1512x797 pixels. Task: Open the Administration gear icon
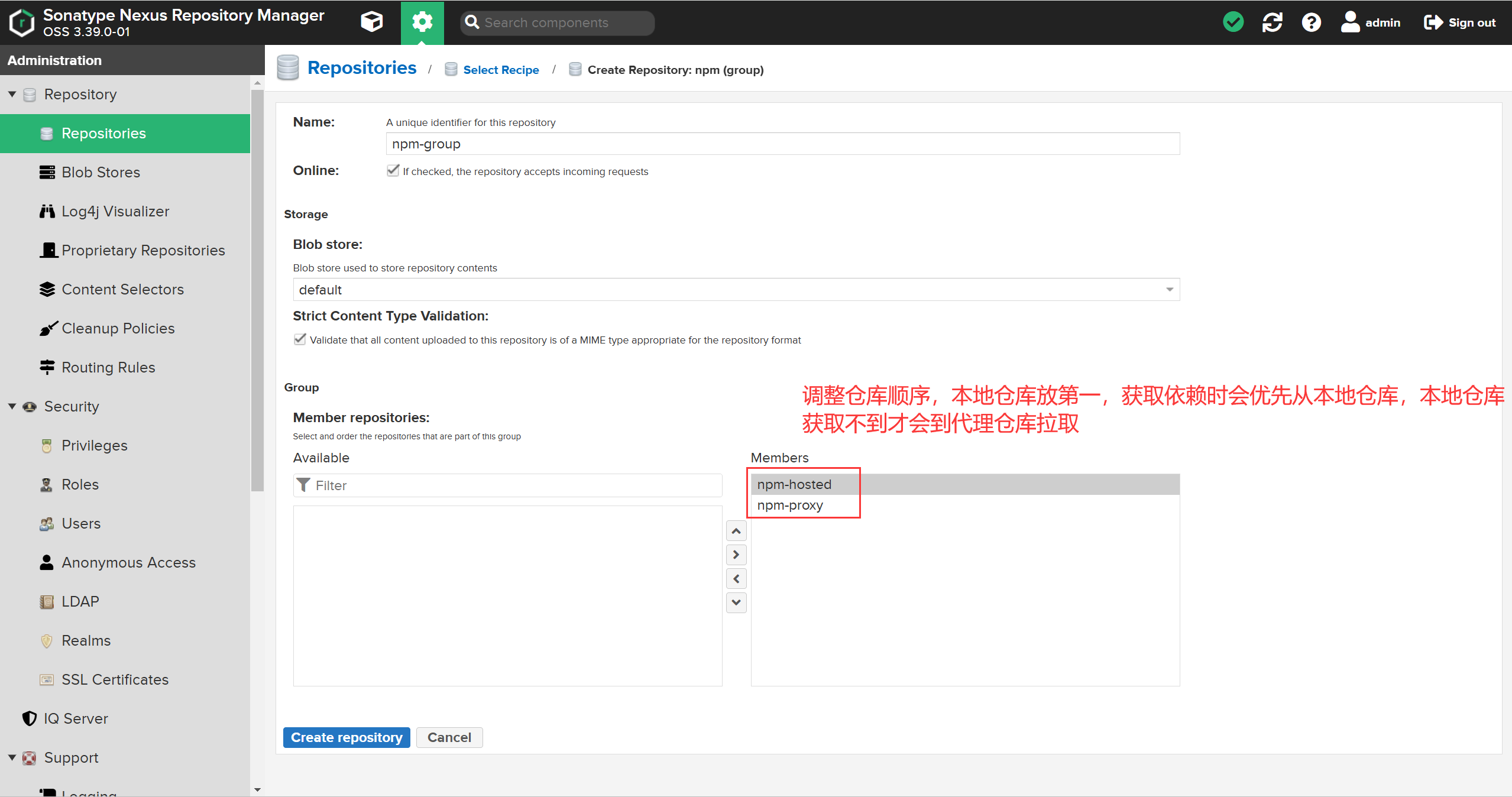click(x=422, y=22)
